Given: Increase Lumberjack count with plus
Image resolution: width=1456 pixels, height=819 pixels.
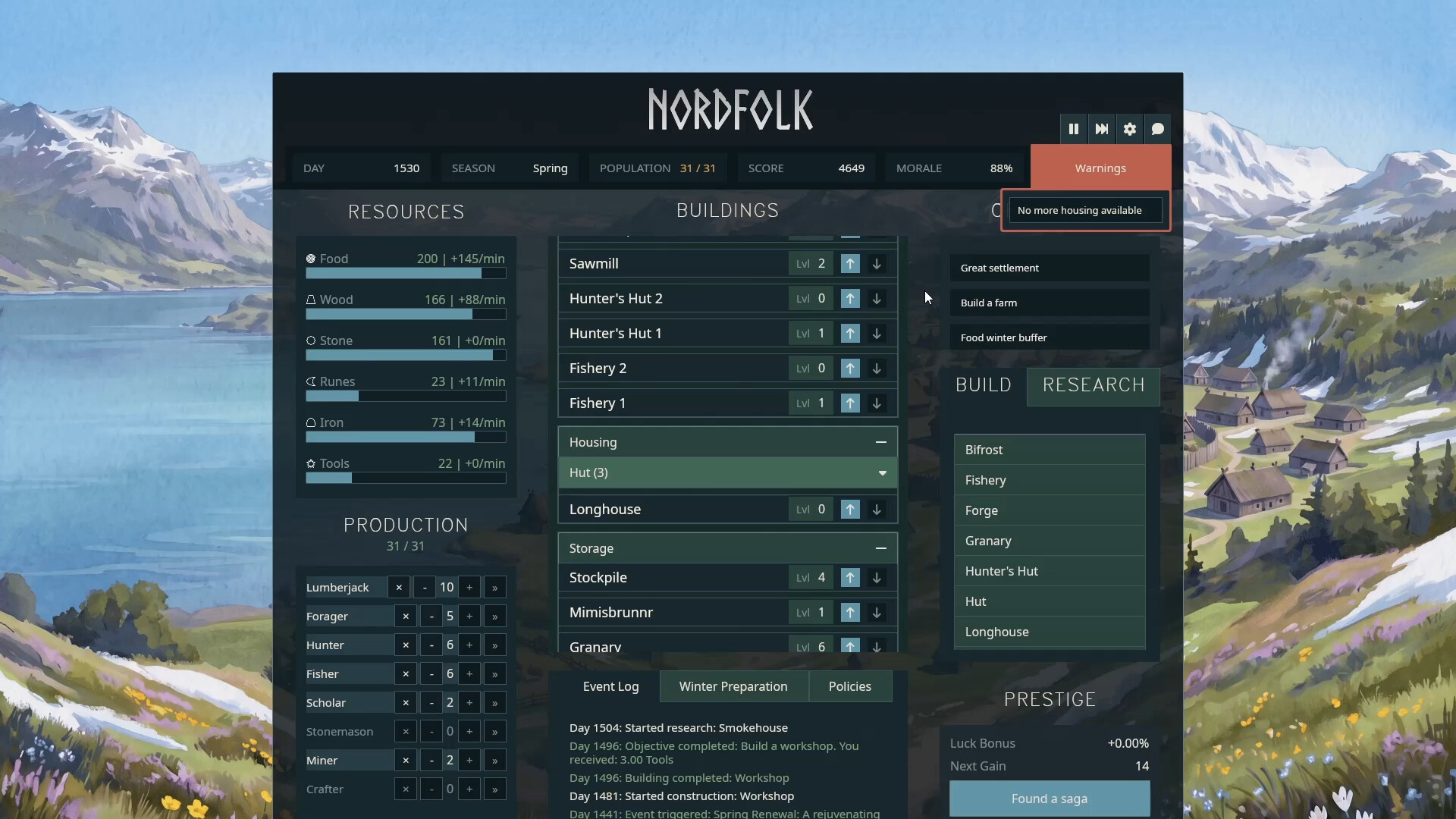Looking at the screenshot, I should (x=469, y=588).
